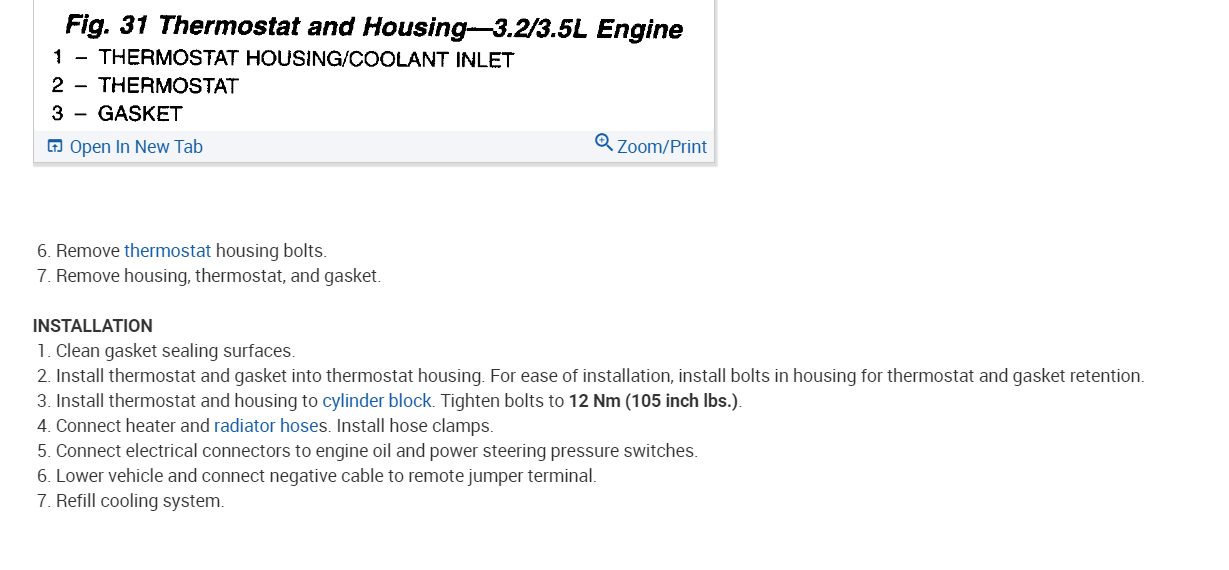Screen dimensions: 1229x570
Task: Follow the thermostat link in step 6
Action: click(x=167, y=251)
